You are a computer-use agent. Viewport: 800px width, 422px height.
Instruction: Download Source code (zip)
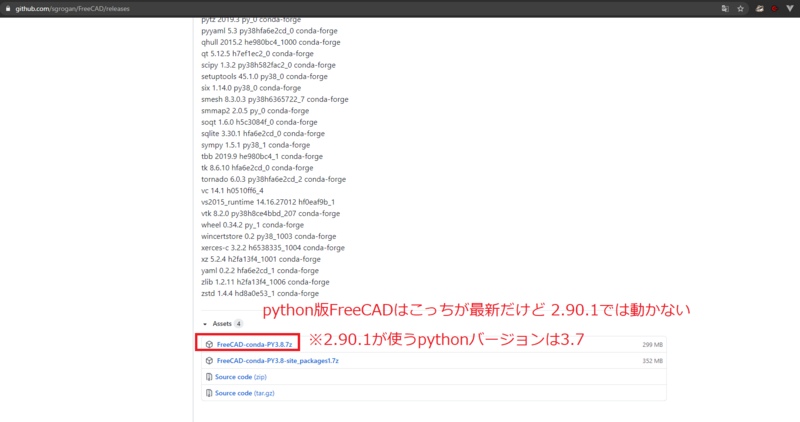pos(241,377)
